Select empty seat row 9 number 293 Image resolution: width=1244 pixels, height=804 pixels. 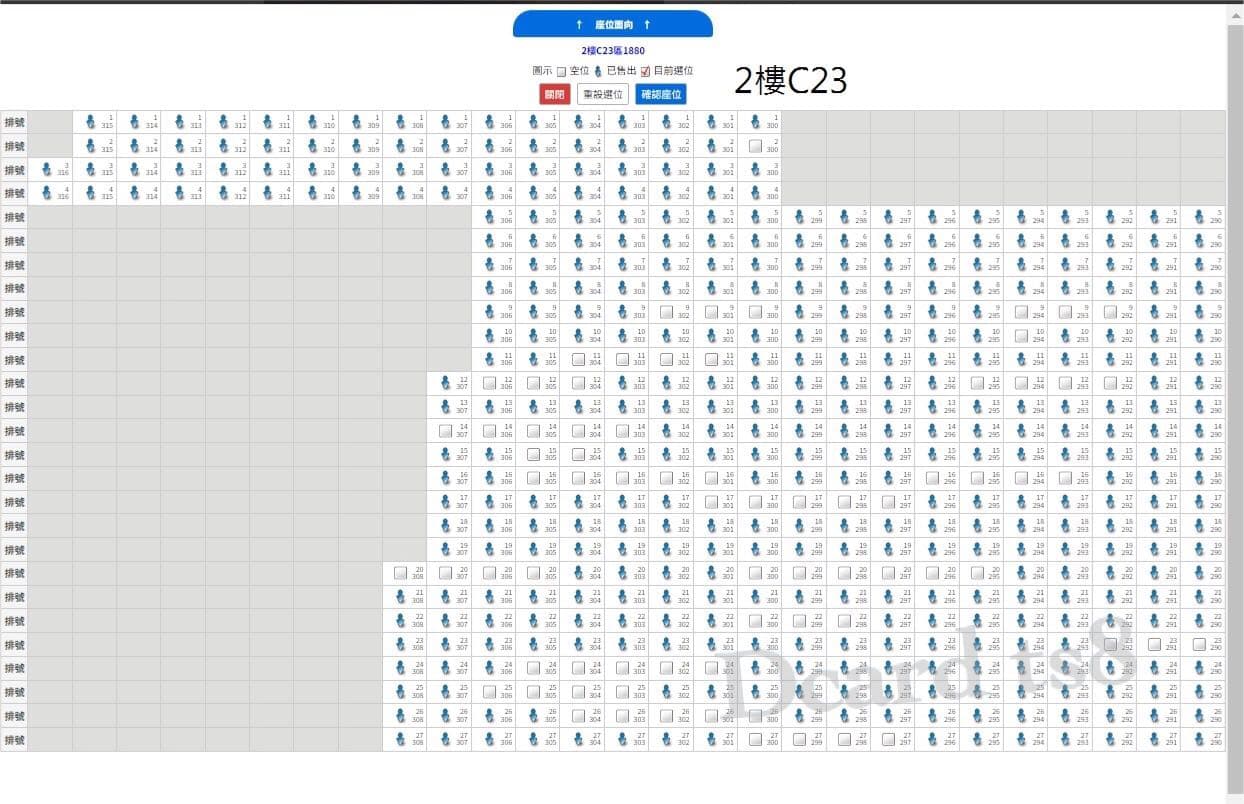click(1066, 312)
